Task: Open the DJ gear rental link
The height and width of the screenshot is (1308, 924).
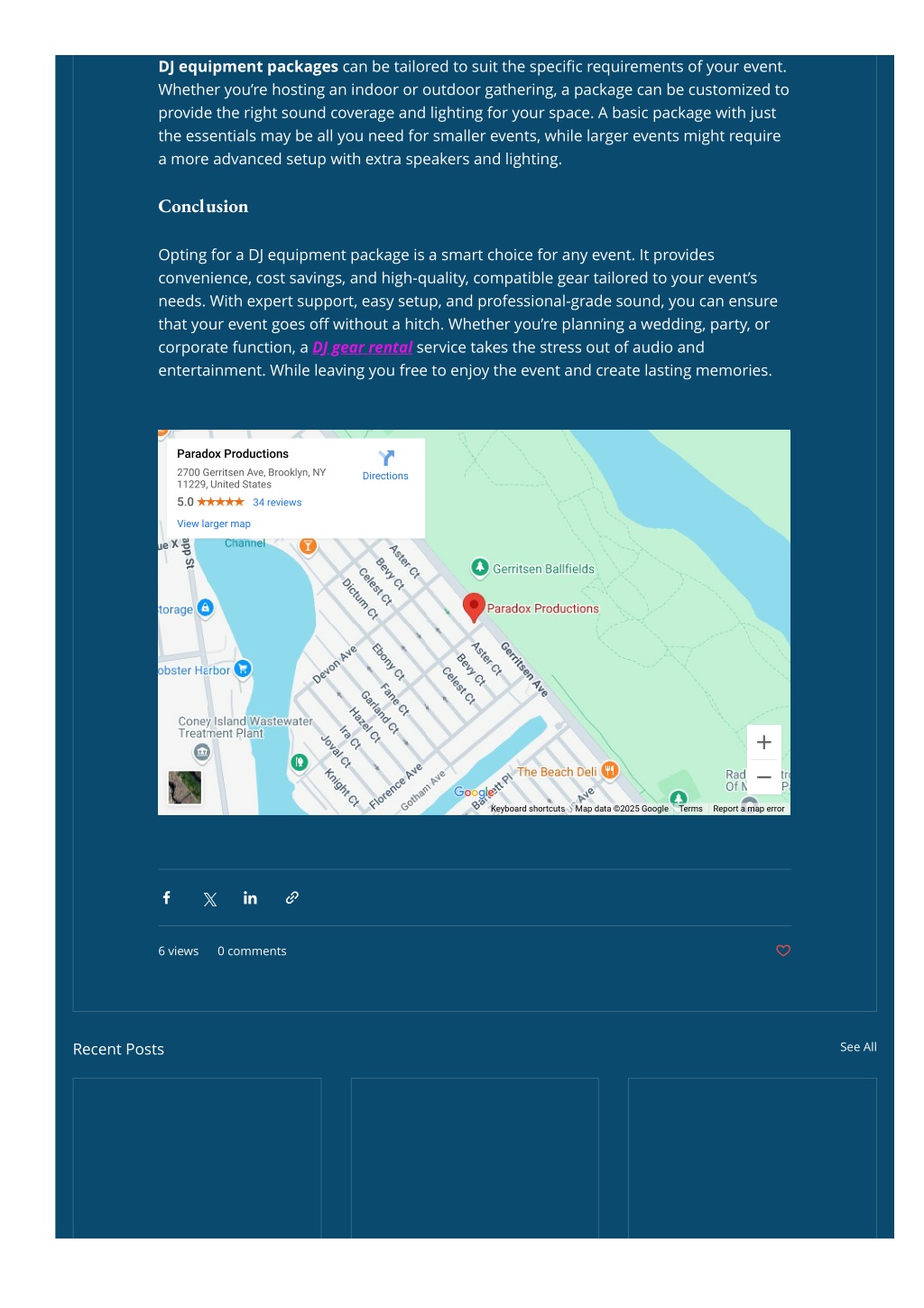Action: (x=362, y=348)
